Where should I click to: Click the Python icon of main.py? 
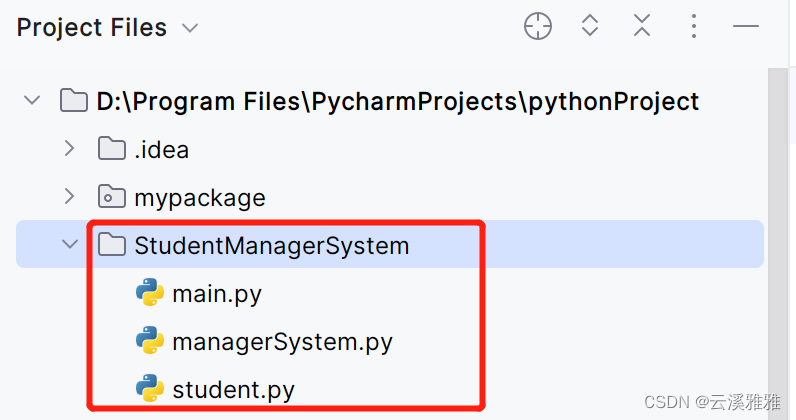click(149, 294)
